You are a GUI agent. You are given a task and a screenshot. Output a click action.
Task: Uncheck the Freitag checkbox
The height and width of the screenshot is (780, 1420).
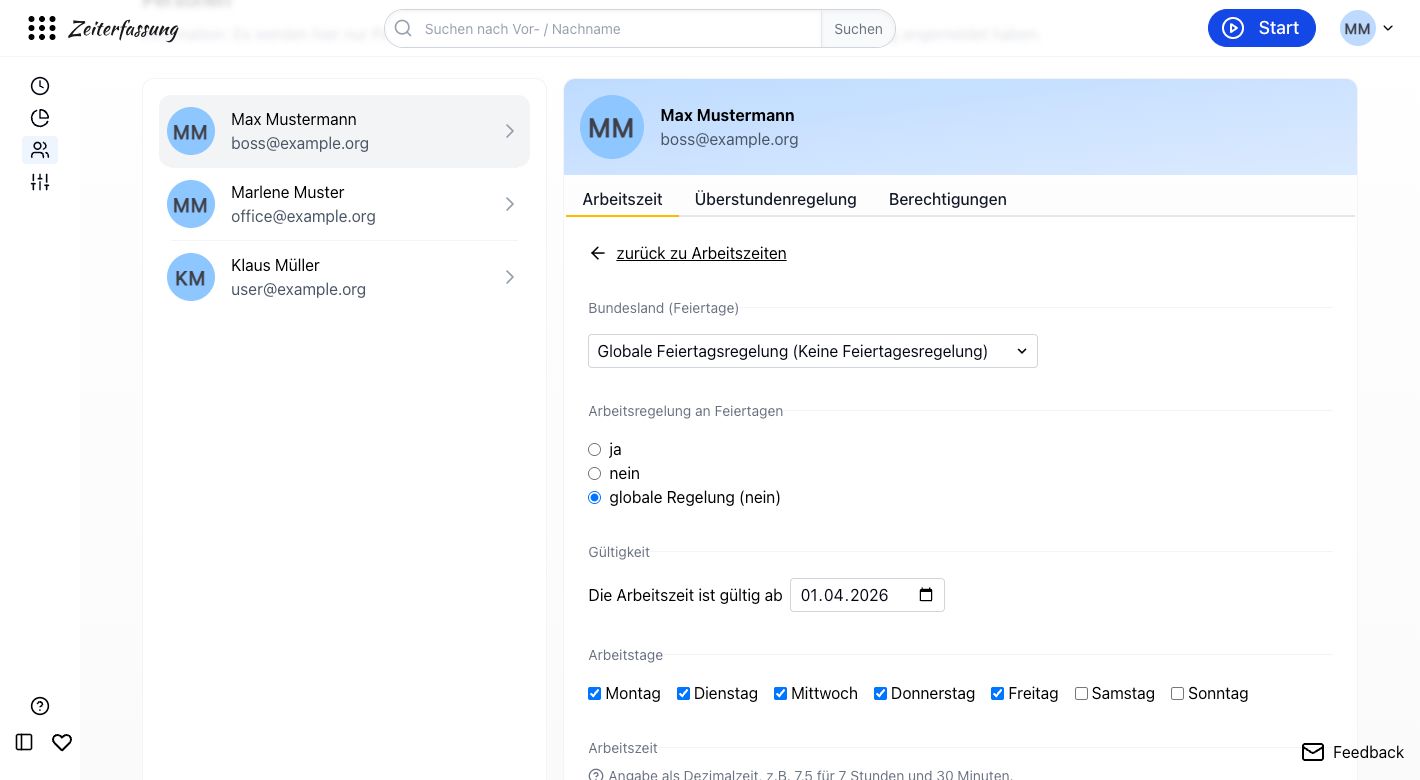998,694
